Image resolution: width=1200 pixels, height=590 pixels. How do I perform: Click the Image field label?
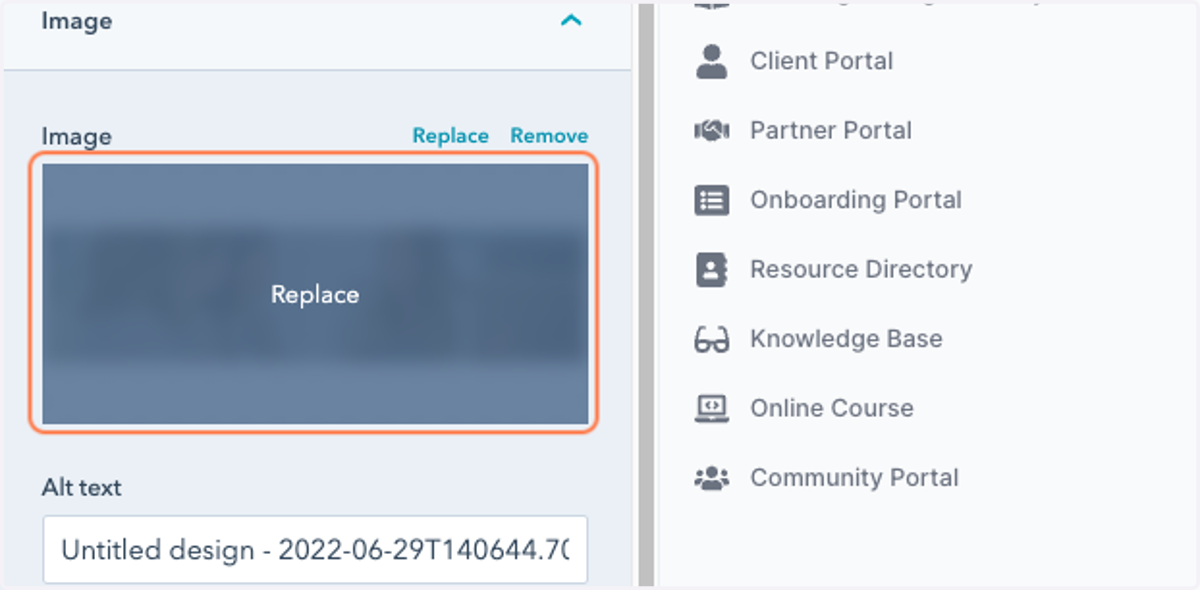[76, 137]
